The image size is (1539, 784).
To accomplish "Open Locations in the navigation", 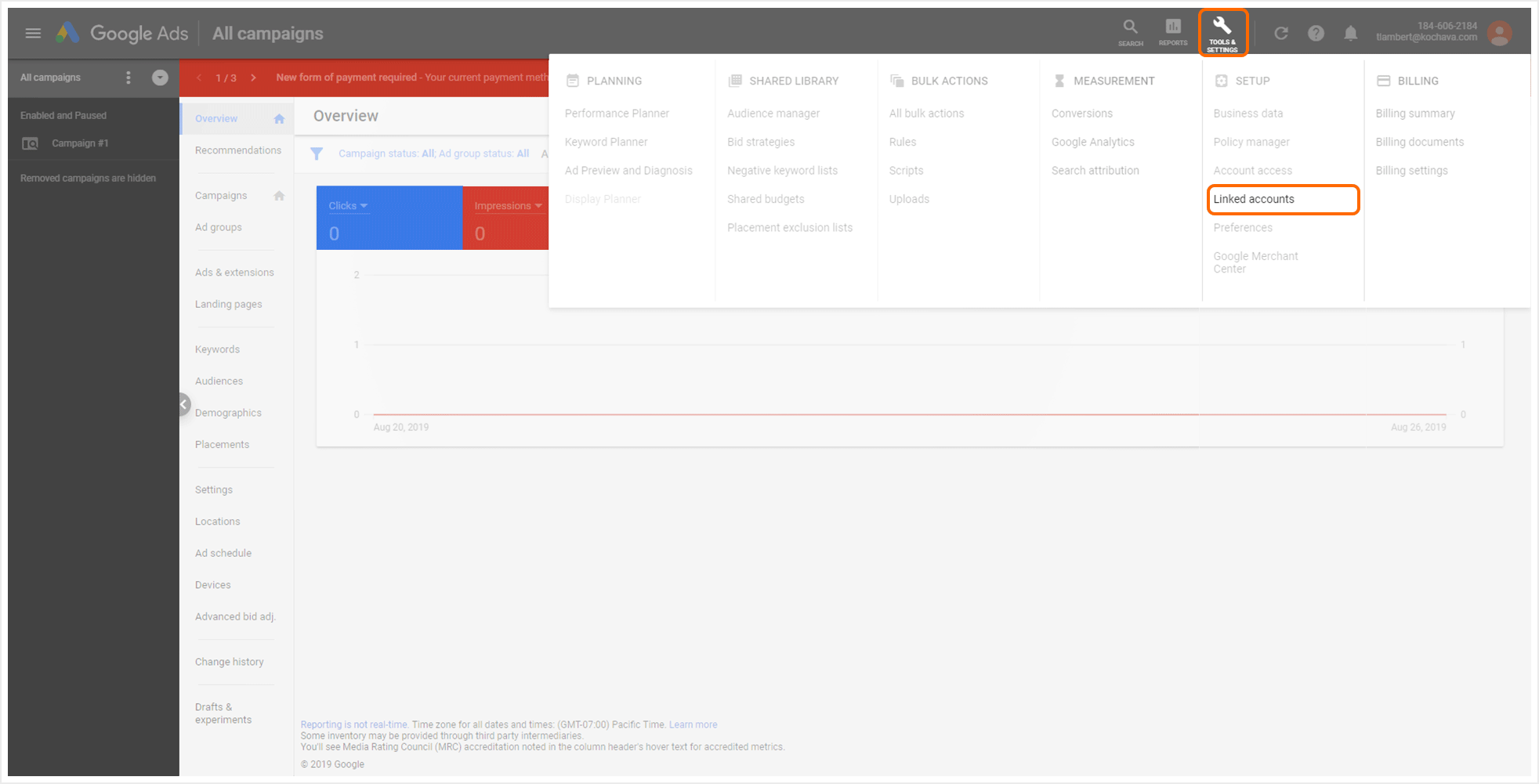I will pos(218,522).
